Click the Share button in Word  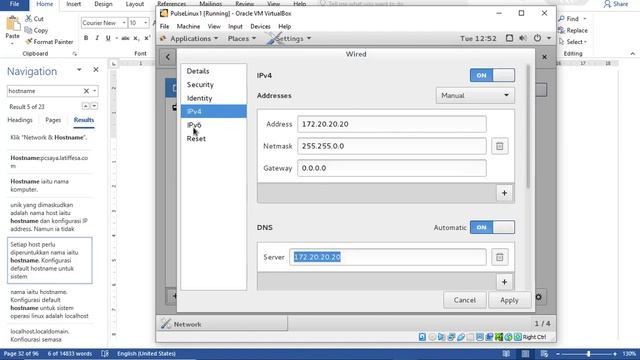pyautogui.click(x=616, y=4)
